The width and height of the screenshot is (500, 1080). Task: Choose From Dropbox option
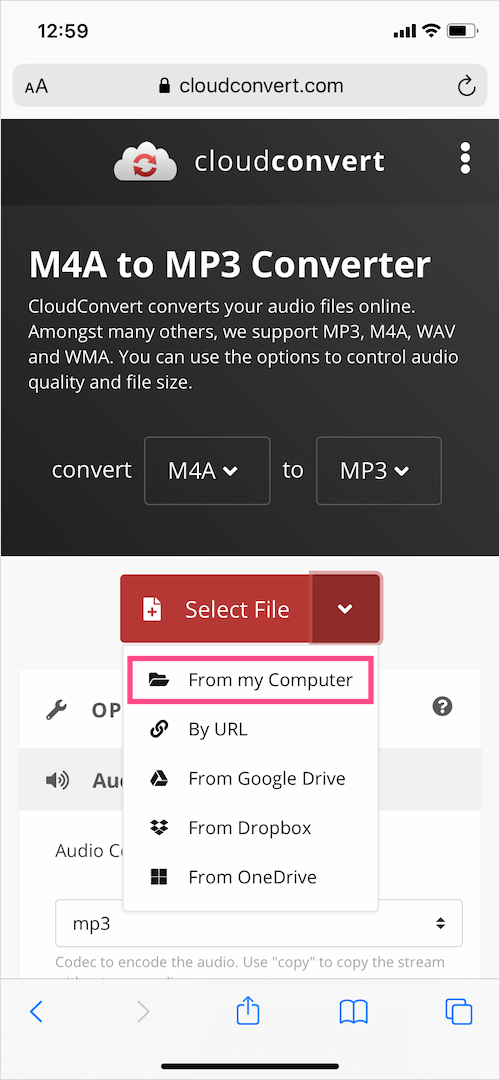click(250, 828)
